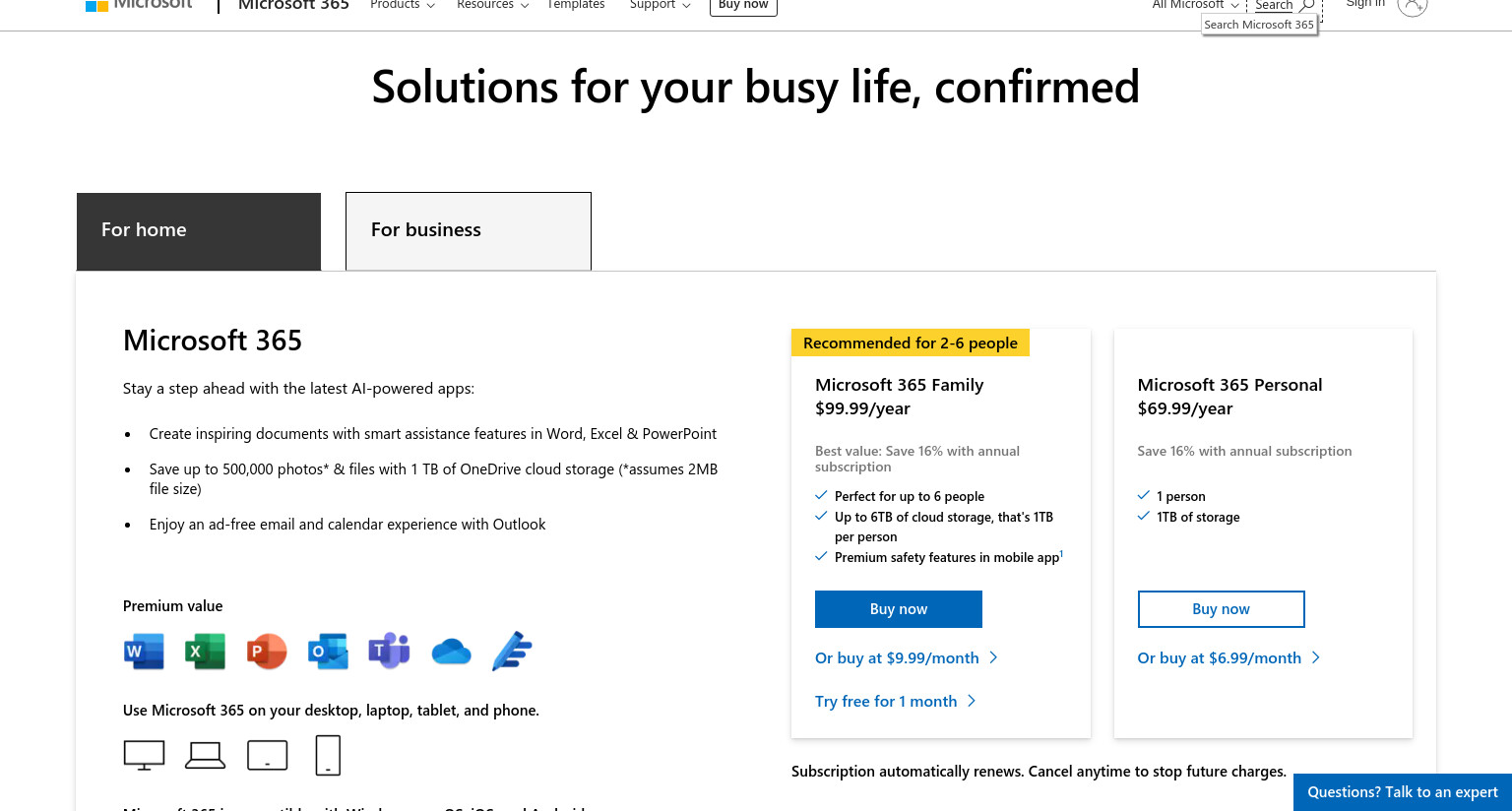Open the All Microsoft dropdown
The width and height of the screenshot is (1512, 811).
tap(1195, 5)
